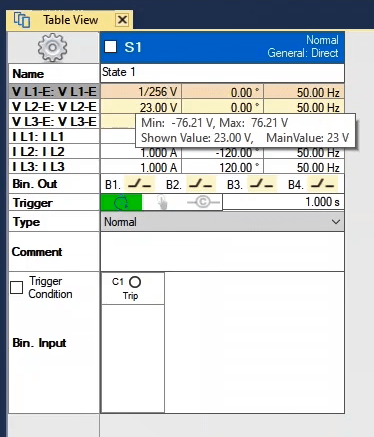Screen dimensions: 374x437
Task: Edit the State 1 name field
Action: click(222, 73)
